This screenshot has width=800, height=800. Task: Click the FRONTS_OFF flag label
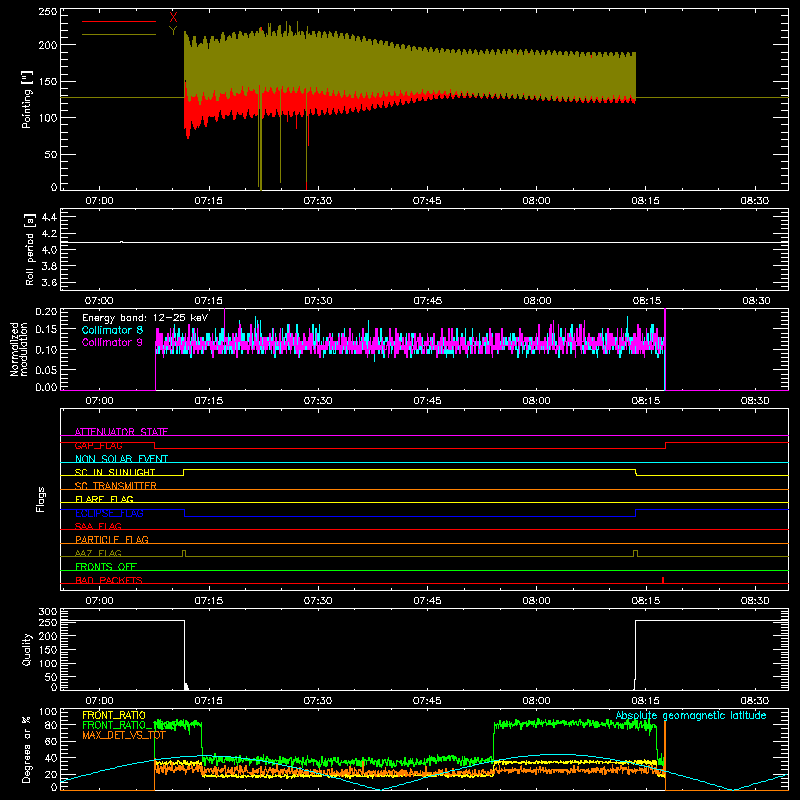pyautogui.click(x=106, y=566)
